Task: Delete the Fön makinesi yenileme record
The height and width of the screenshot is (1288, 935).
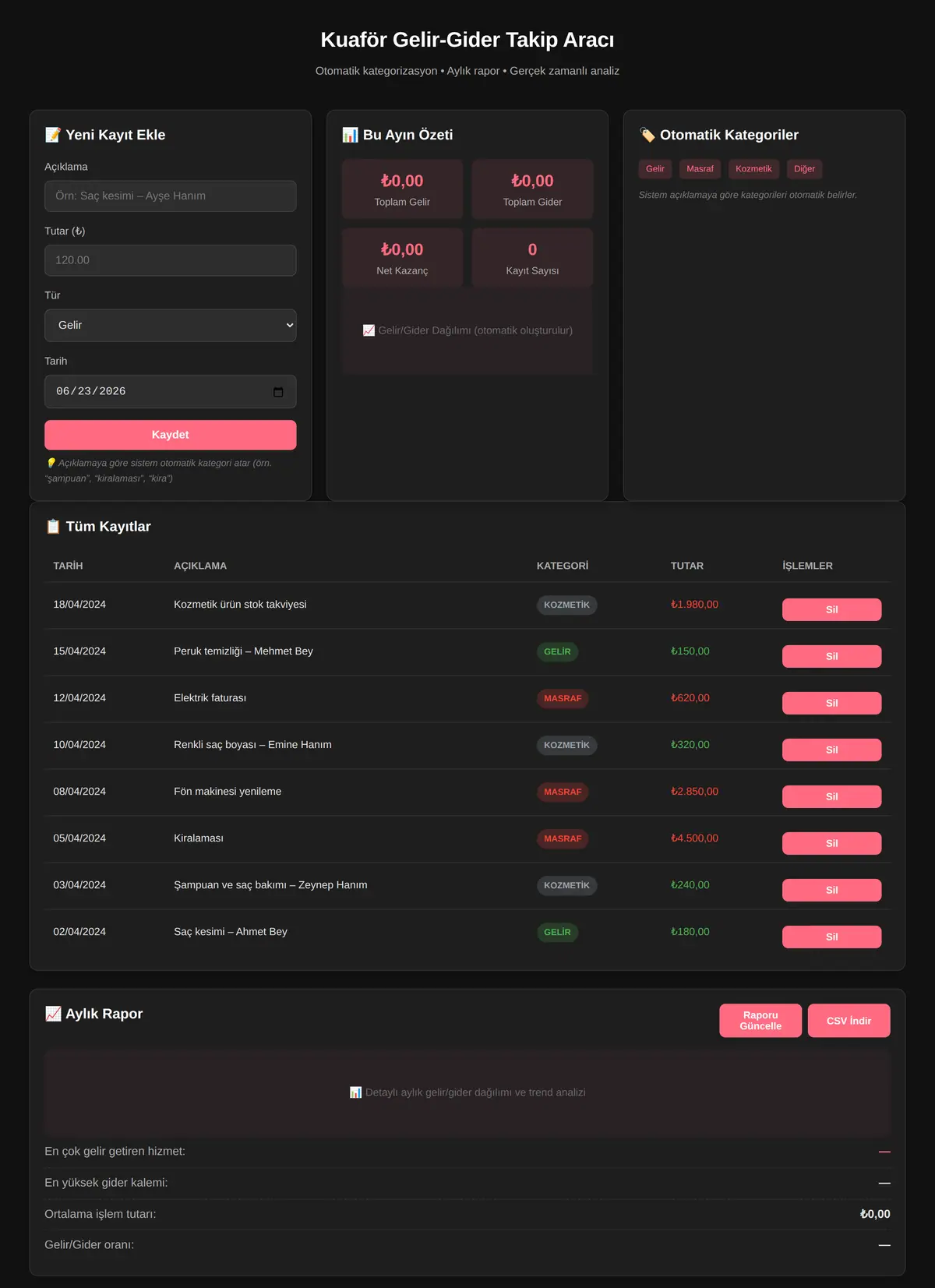Action: [x=831, y=797]
